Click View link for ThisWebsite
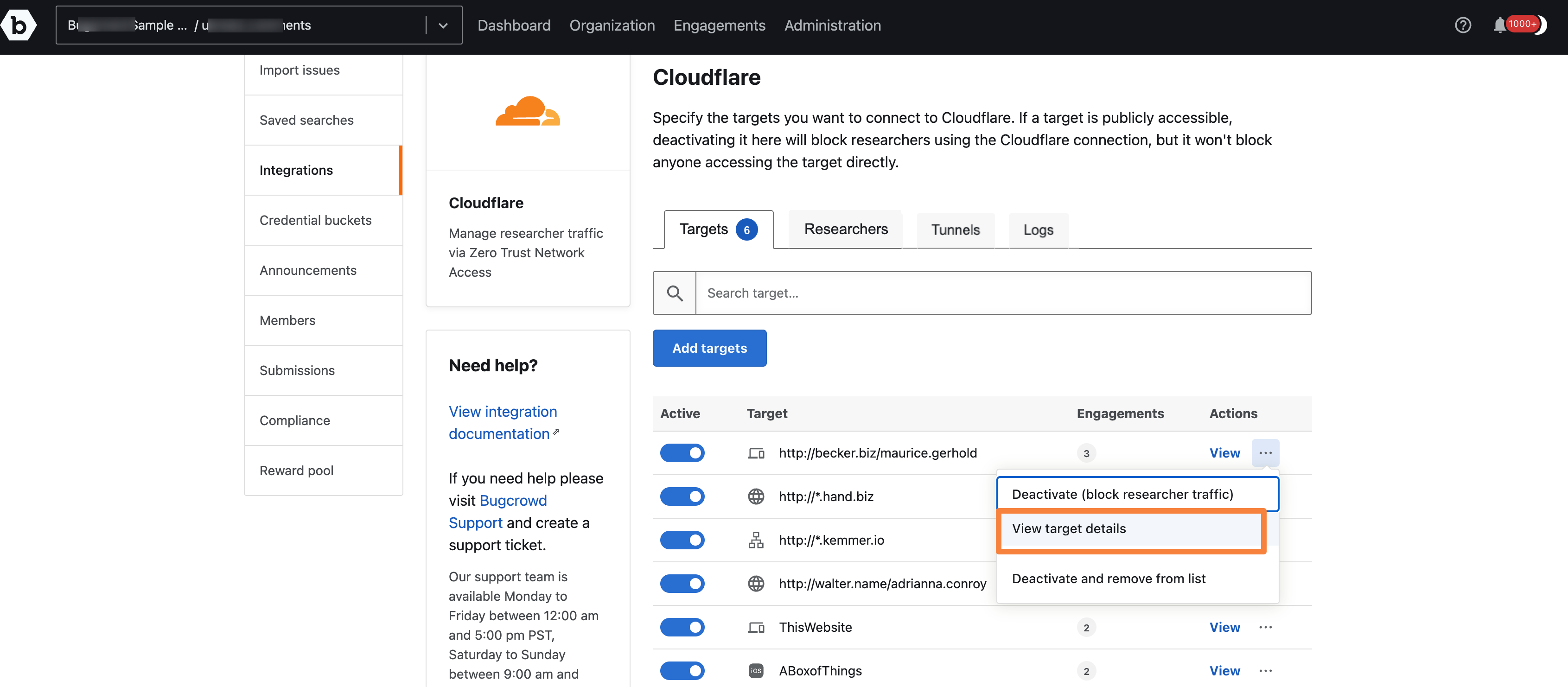Viewport: 1568px width, 687px height. [x=1224, y=627]
